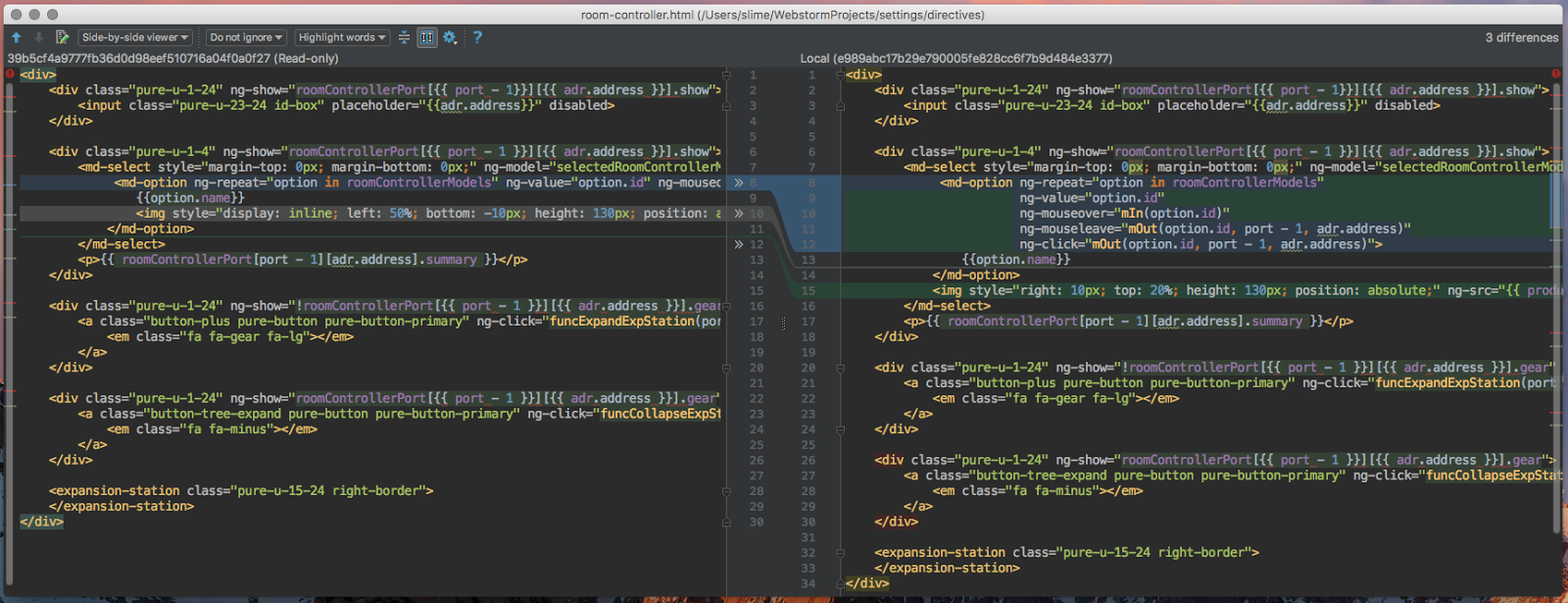Click the red error indicator in the right pane corner
Viewport: 1568px width, 603px height.
tap(1555, 75)
